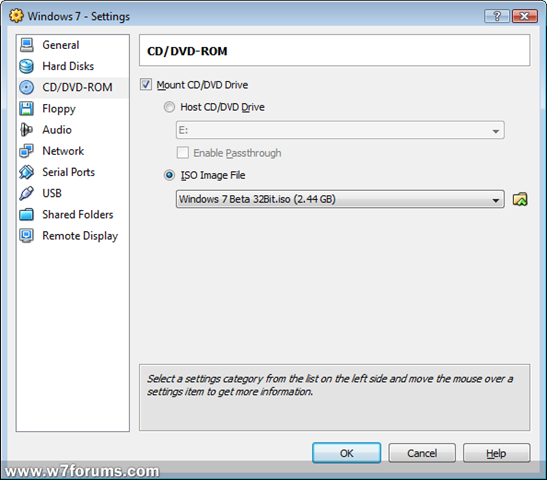
Task: Expand the Windows 7 Beta ISO dropdown
Action: [x=340, y=199]
